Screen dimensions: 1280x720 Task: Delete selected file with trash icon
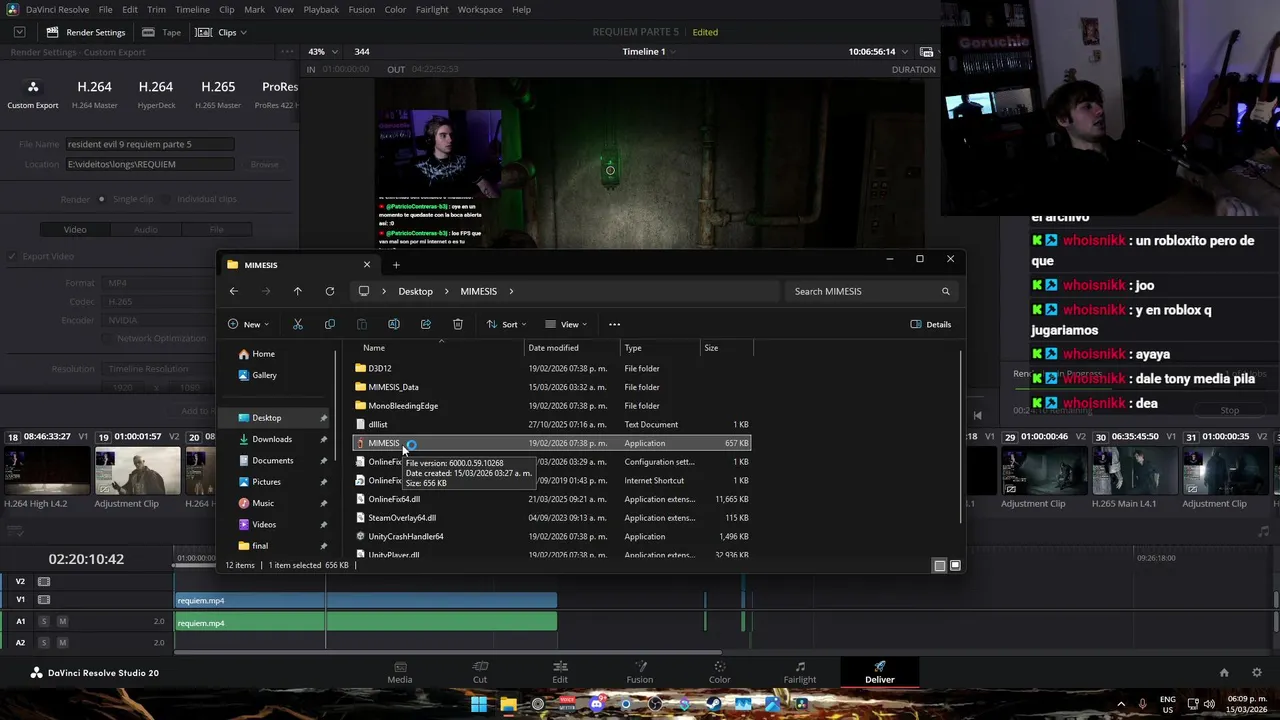[458, 324]
